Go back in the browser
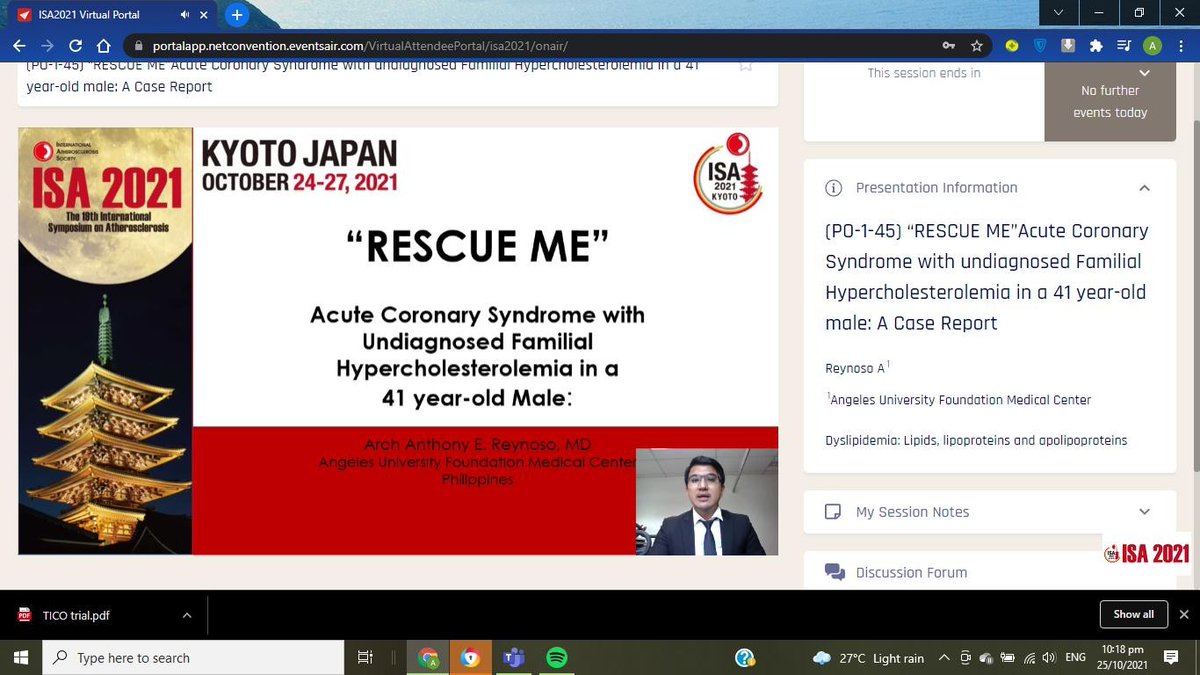The width and height of the screenshot is (1200, 675). [x=20, y=46]
